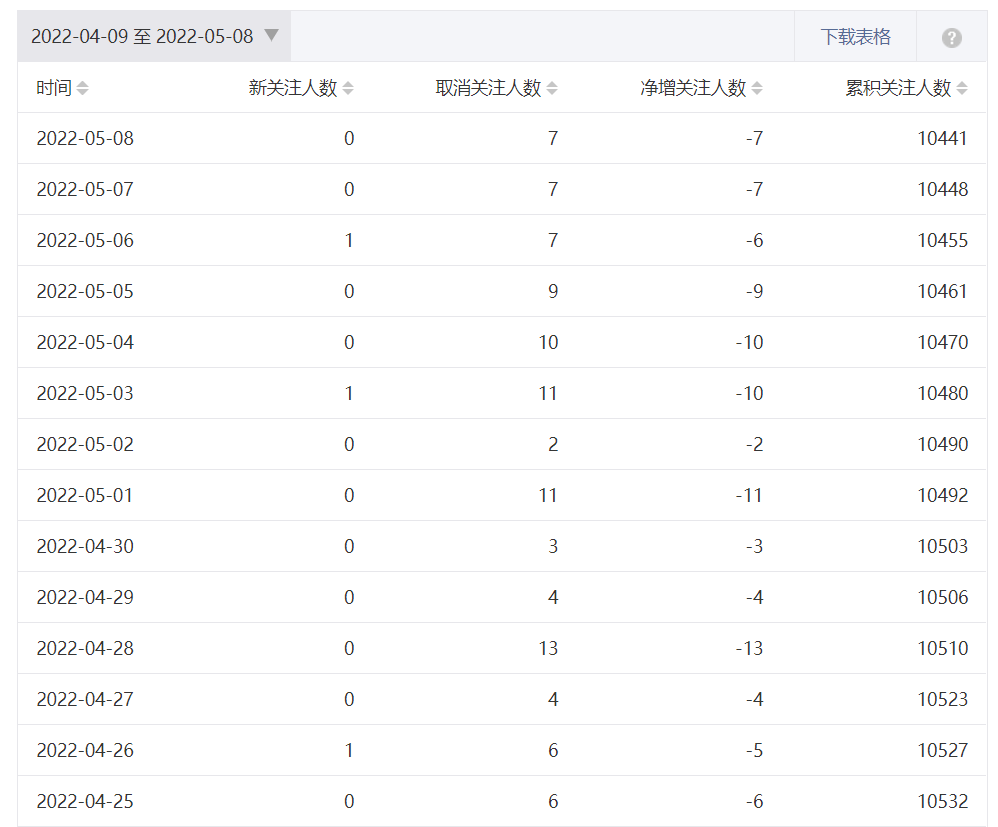Click cumulative followers value 10527

[943, 750]
